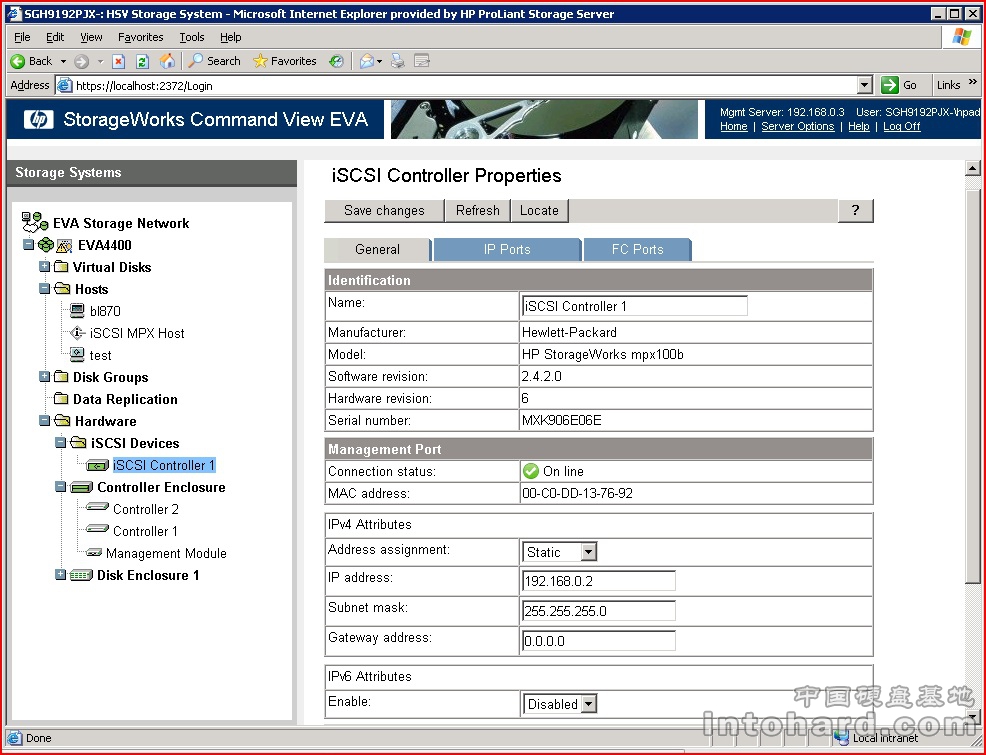The height and width of the screenshot is (755, 986).
Task: Click the IP address input field
Action: [x=599, y=581]
